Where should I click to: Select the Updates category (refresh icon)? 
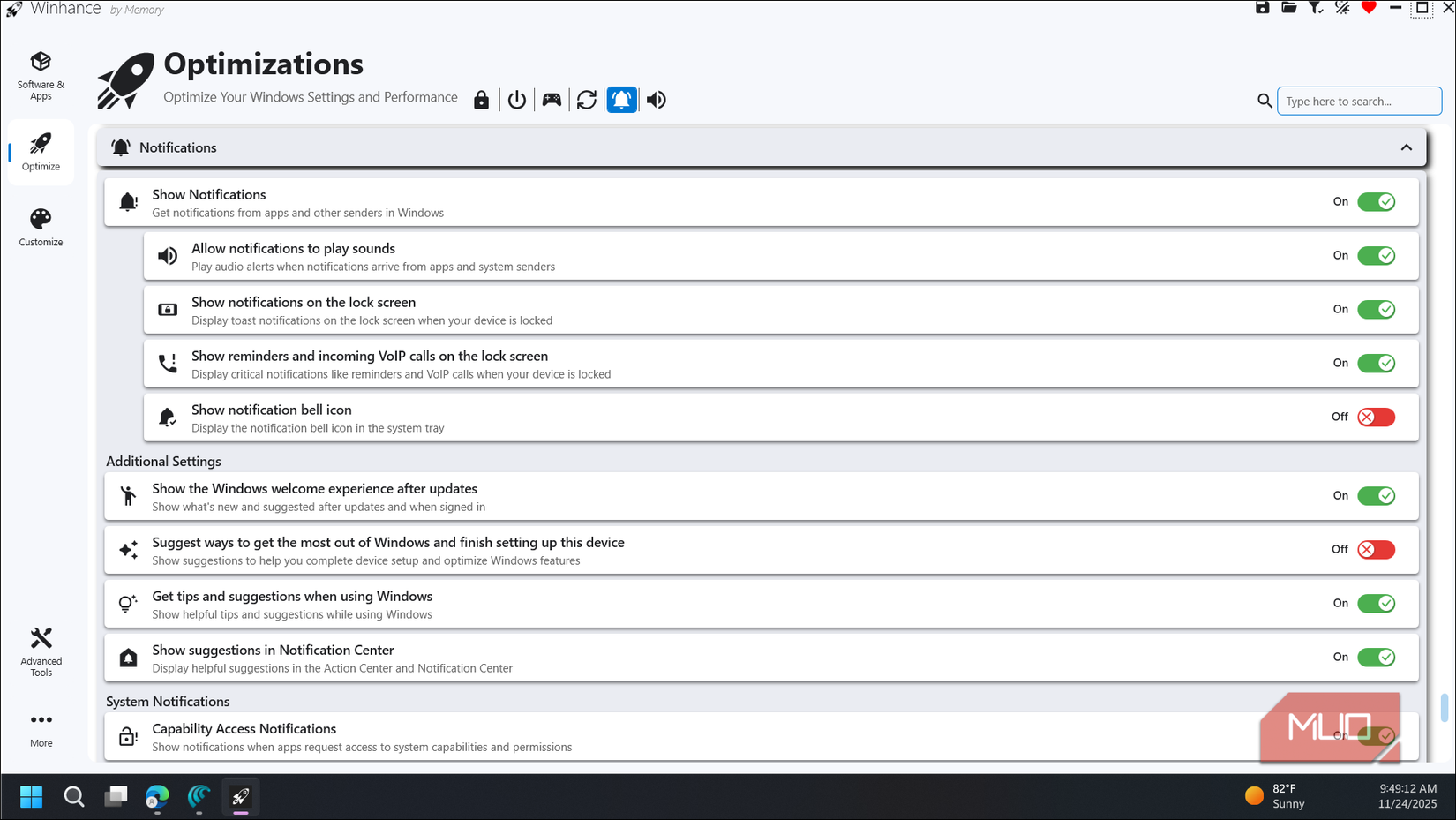click(x=587, y=99)
